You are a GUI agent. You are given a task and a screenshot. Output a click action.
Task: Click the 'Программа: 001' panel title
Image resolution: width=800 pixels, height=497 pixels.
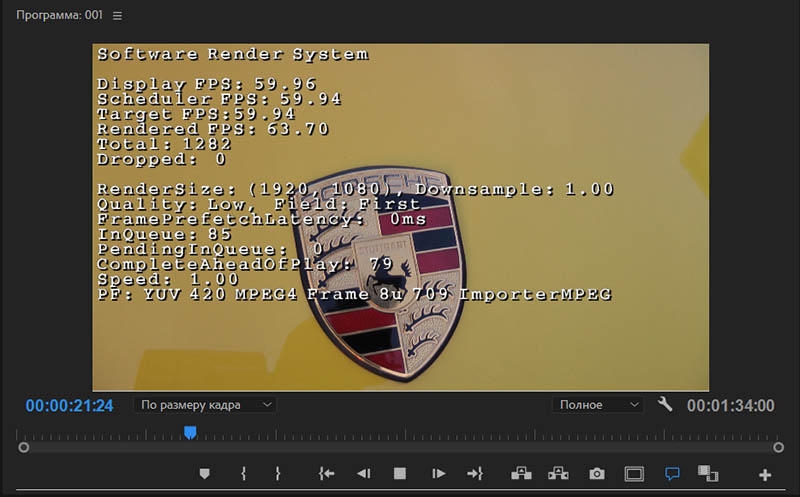click(59, 15)
